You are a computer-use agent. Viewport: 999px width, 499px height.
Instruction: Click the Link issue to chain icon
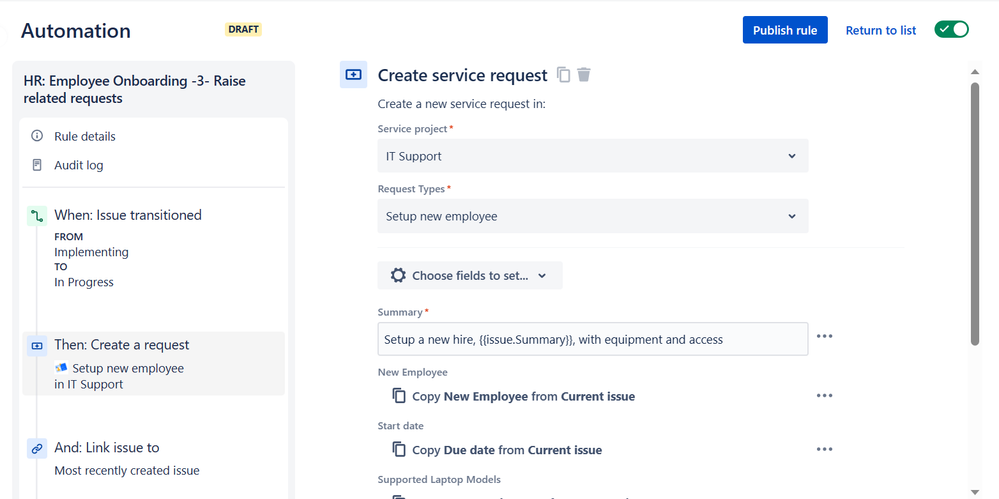point(37,448)
